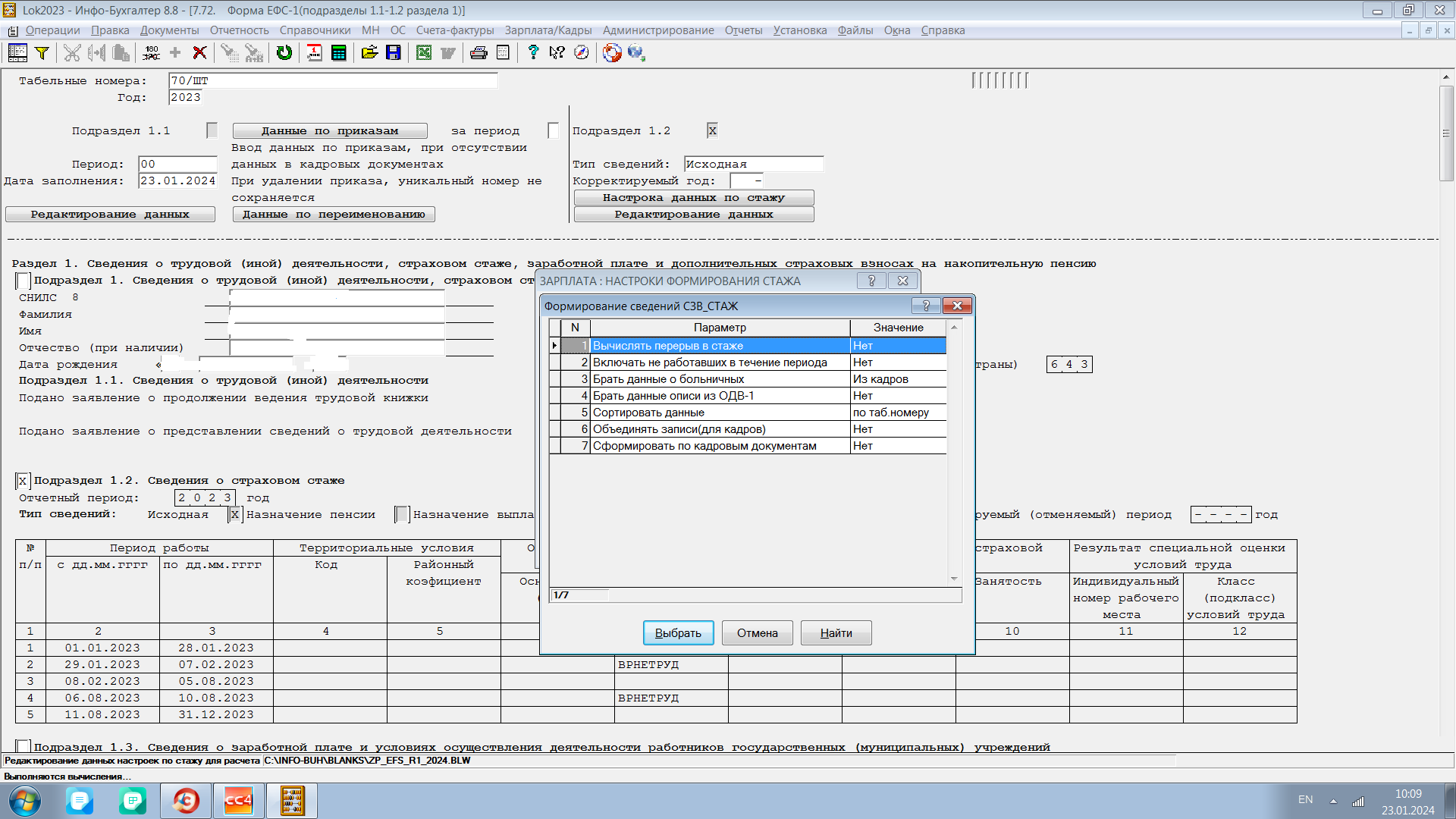Click the 'Тип сведений' field showing Исходная

pos(753,164)
